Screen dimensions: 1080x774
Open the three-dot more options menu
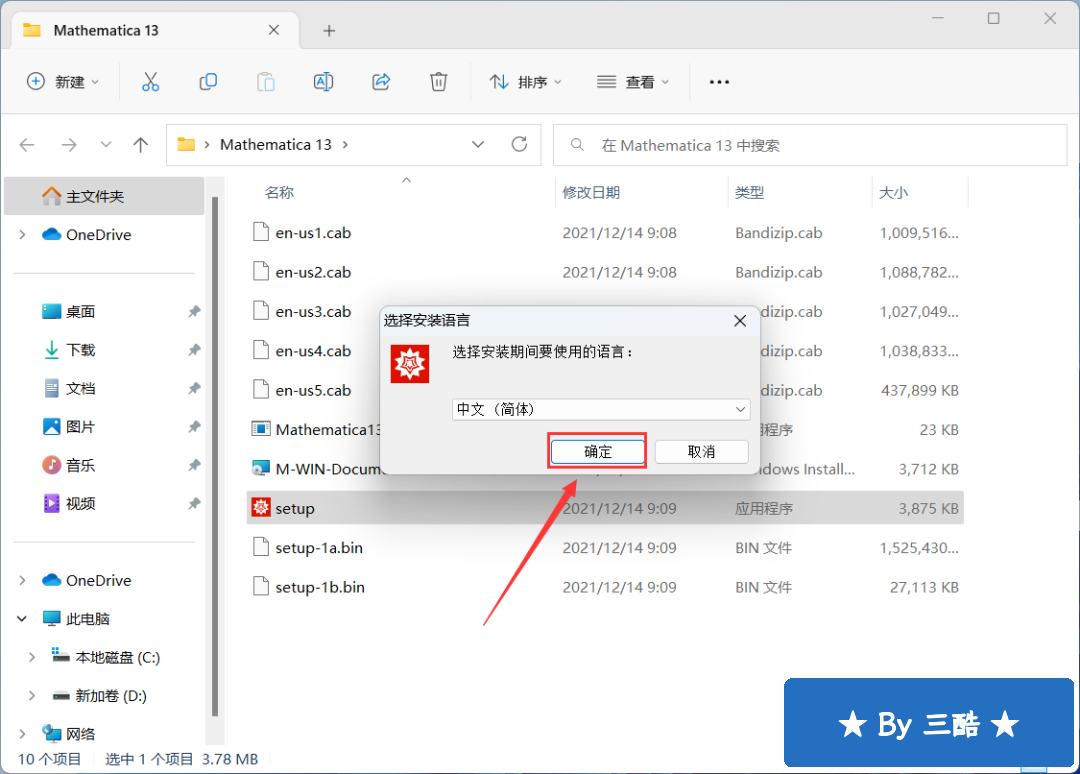719,82
